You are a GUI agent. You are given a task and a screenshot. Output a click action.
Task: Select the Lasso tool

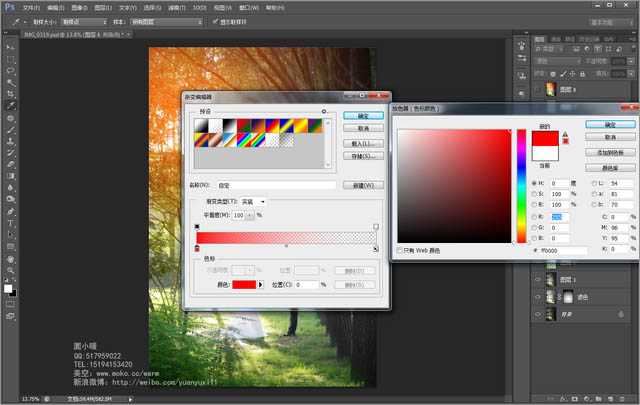pyautogui.click(x=11, y=70)
